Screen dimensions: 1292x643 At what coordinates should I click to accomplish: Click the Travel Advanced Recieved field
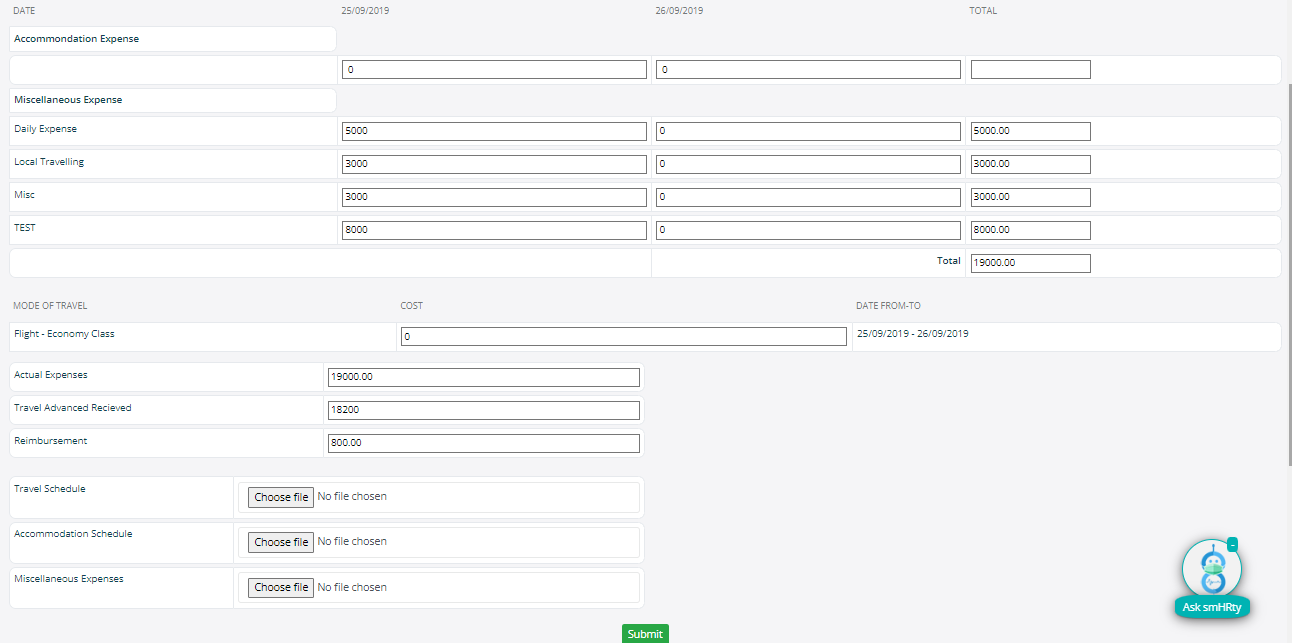[483, 410]
